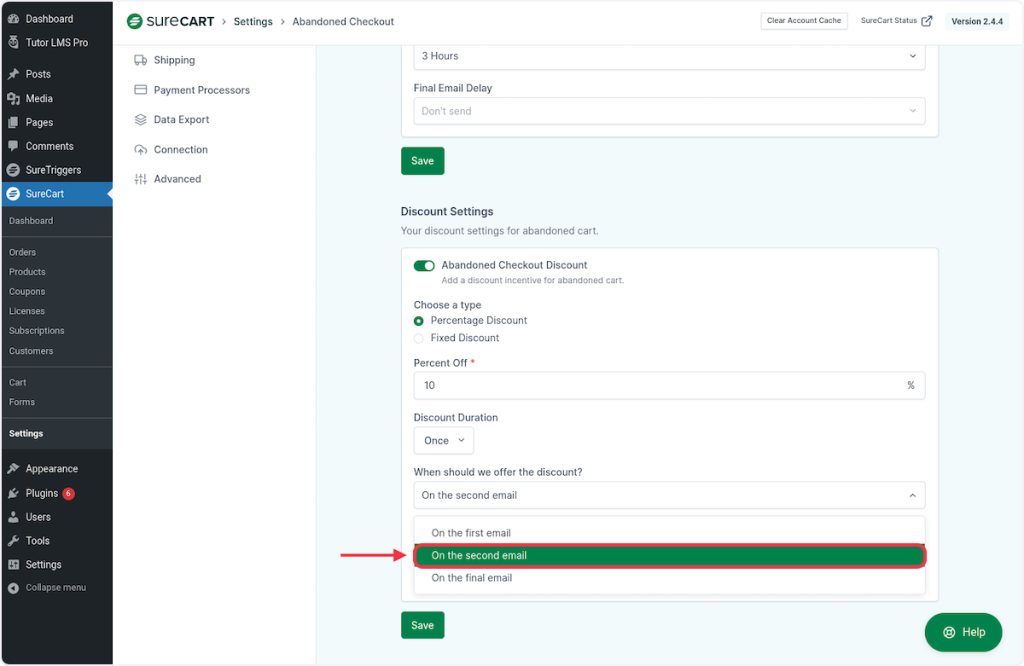The image size is (1024, 666).
Task: Save the Discount Settings section
Action: pos(422,625)
